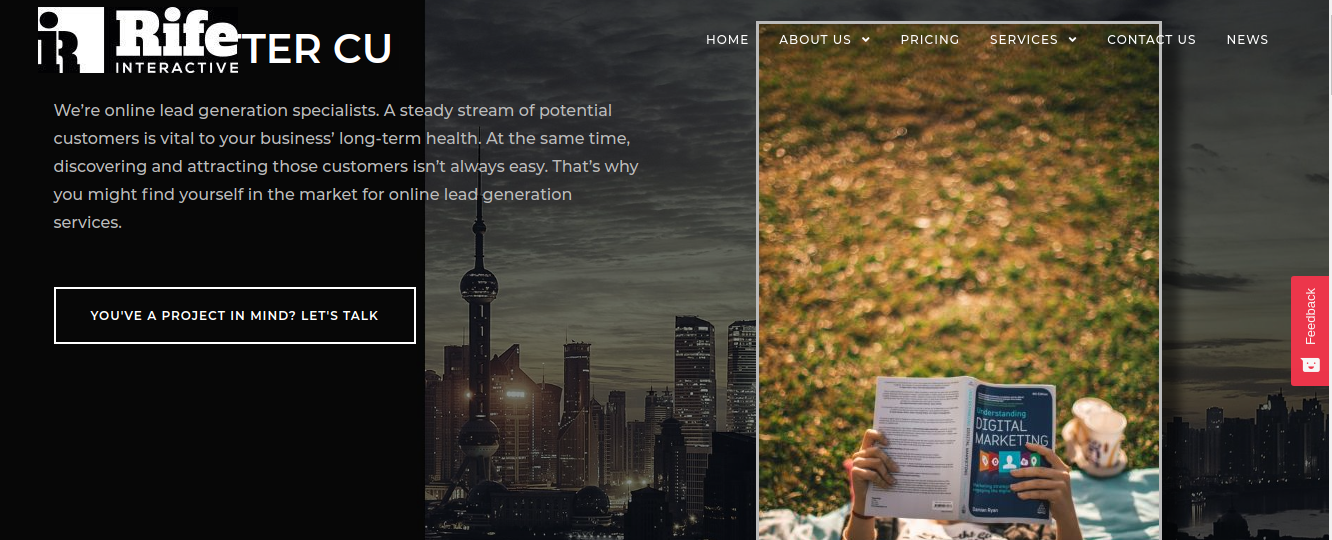
Task: Open the Home menu item
Action: 727,40
